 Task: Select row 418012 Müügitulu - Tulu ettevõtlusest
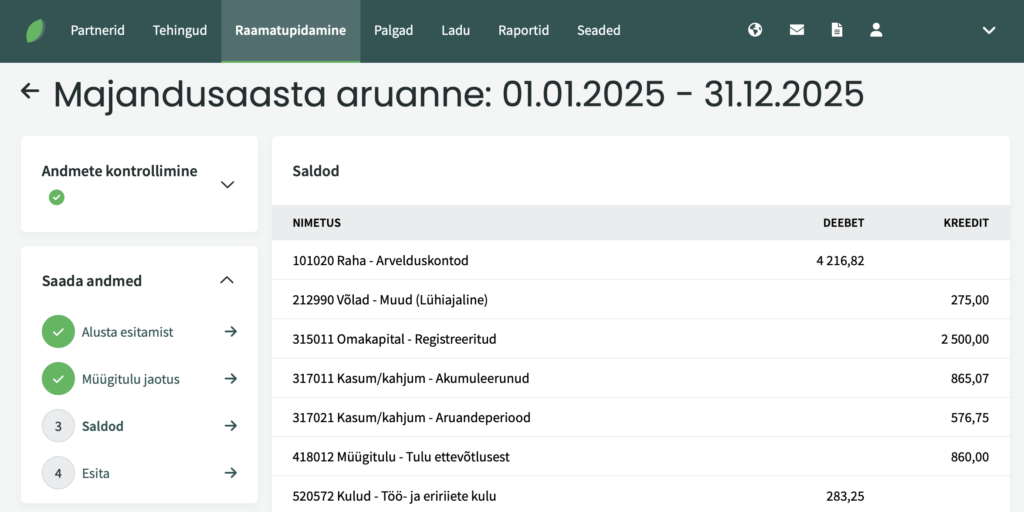click(641, 456)
